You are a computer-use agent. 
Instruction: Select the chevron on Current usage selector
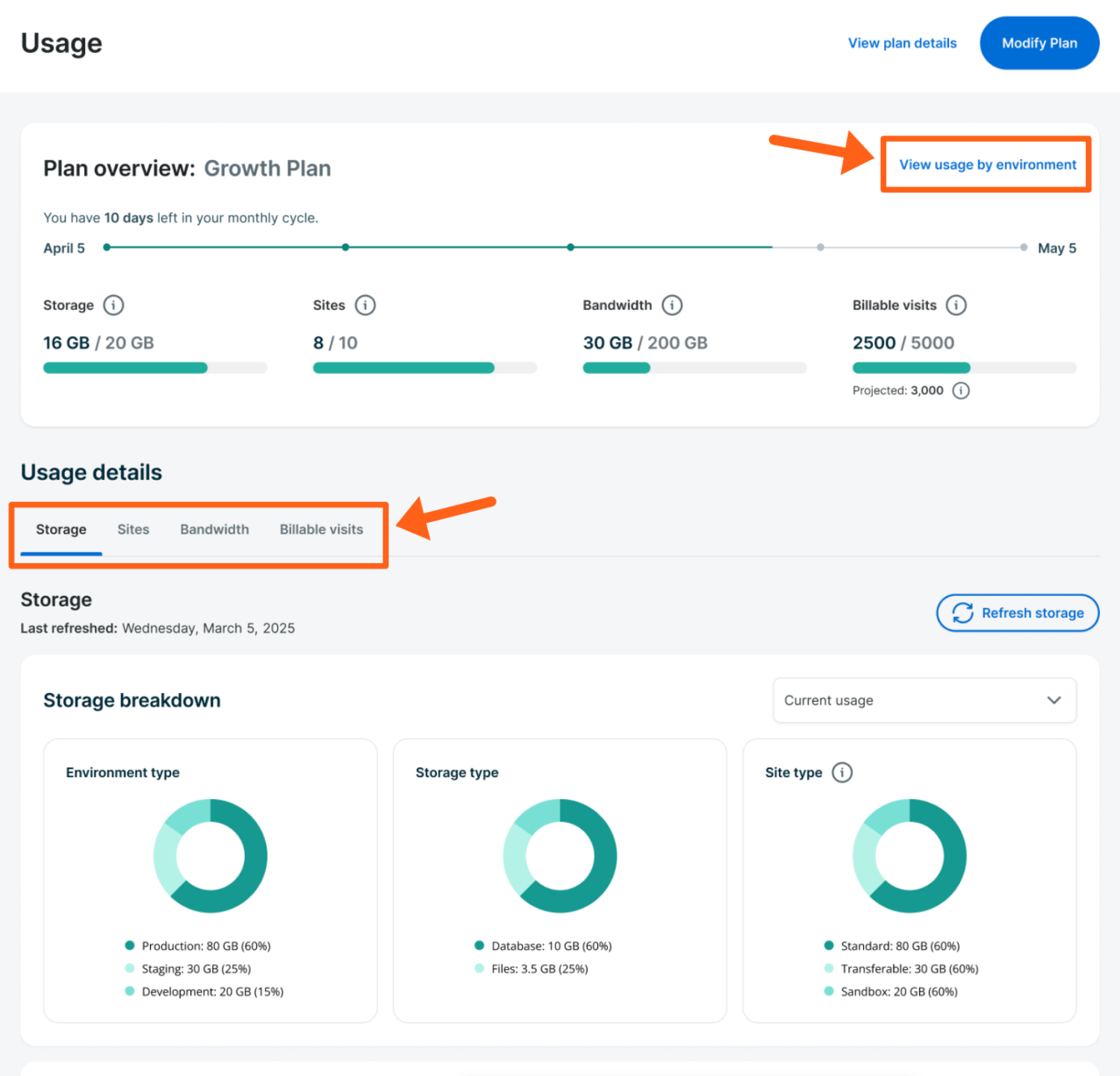[1054, 700]
